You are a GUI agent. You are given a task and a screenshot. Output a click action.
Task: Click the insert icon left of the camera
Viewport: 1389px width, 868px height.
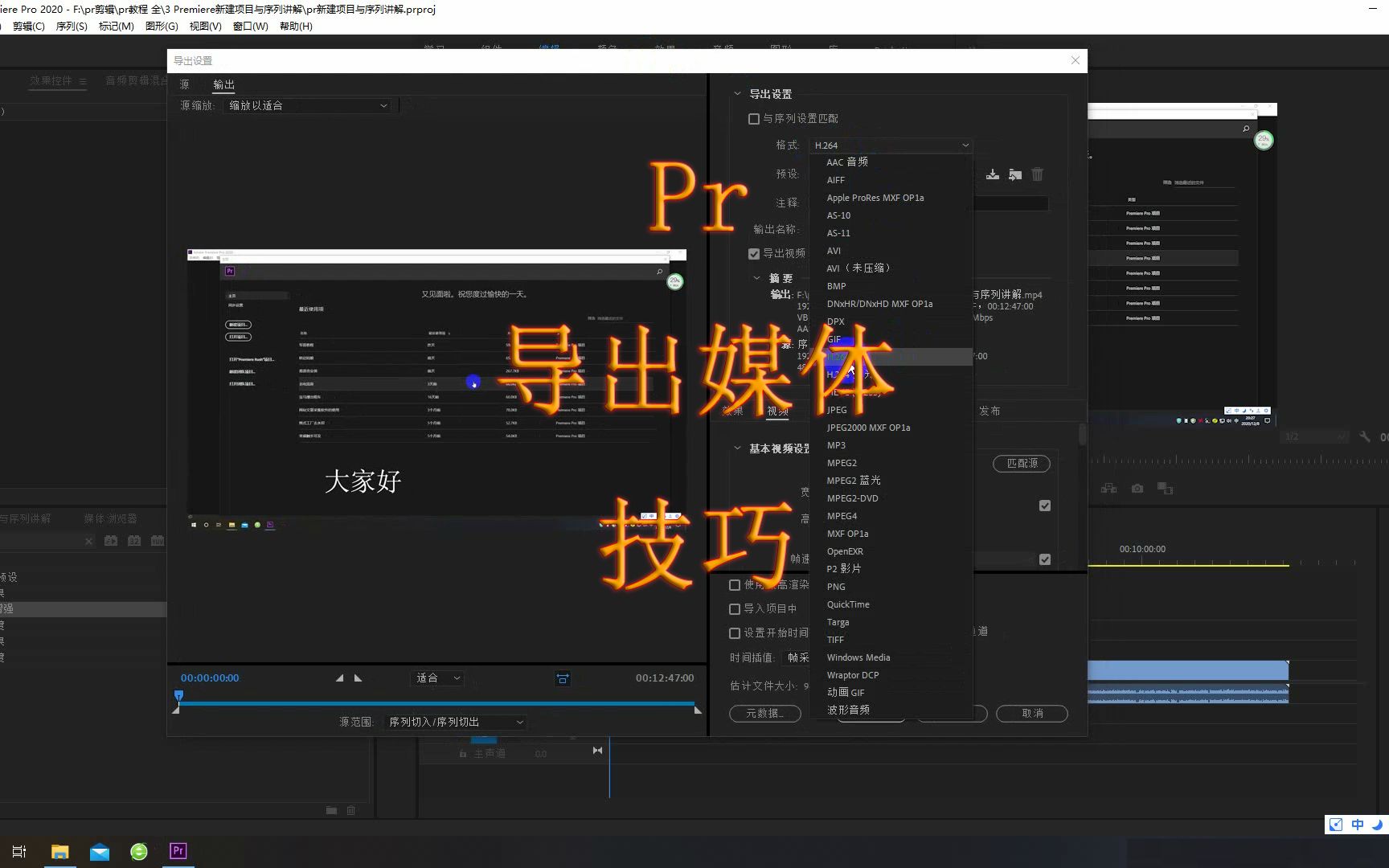[1109, 489]
